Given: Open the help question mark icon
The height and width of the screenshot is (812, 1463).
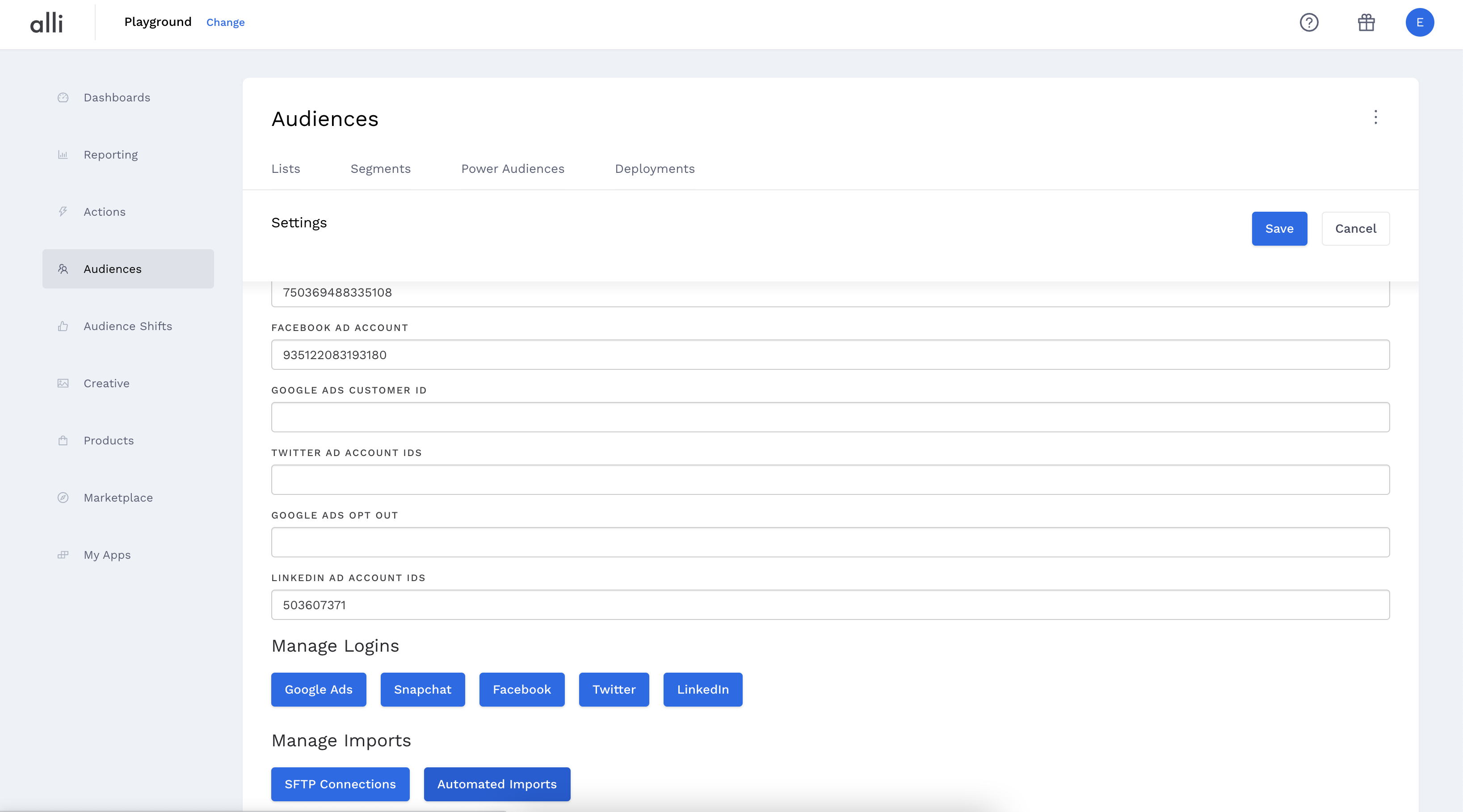Looking at the screenshot, I should click(x=1309, y=23).
